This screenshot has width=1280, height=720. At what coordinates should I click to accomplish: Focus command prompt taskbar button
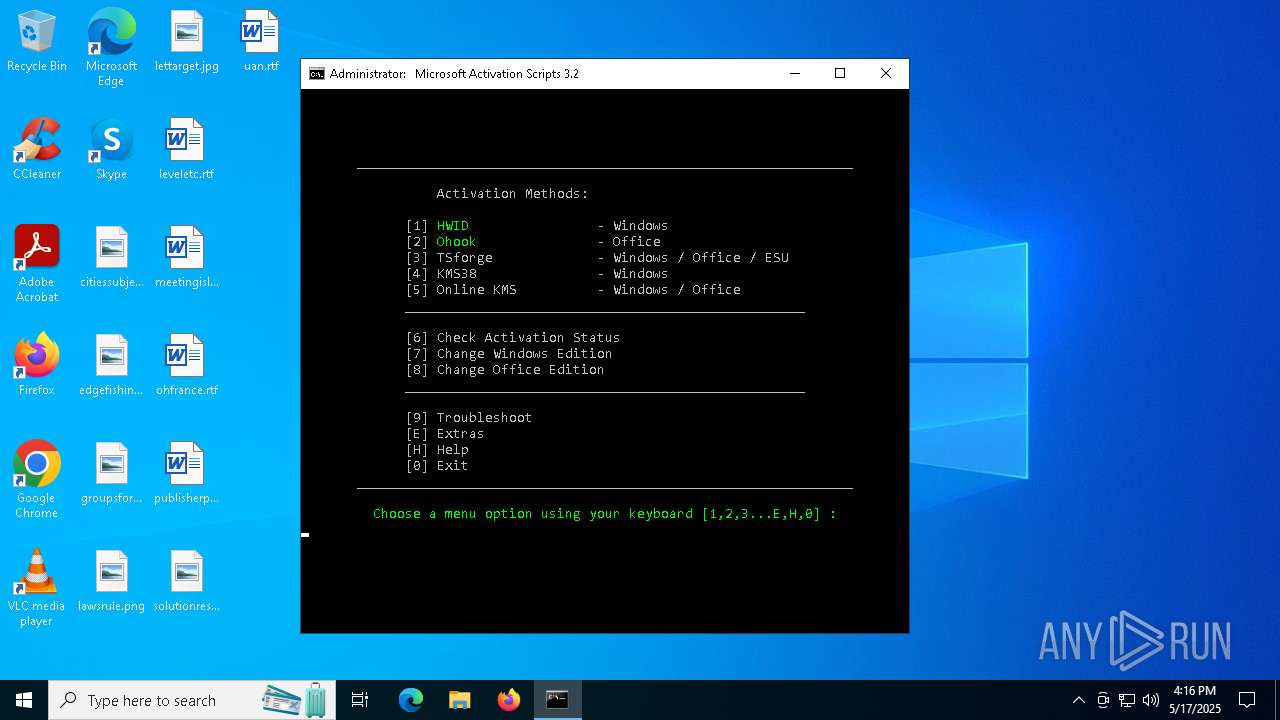[558, 700]
